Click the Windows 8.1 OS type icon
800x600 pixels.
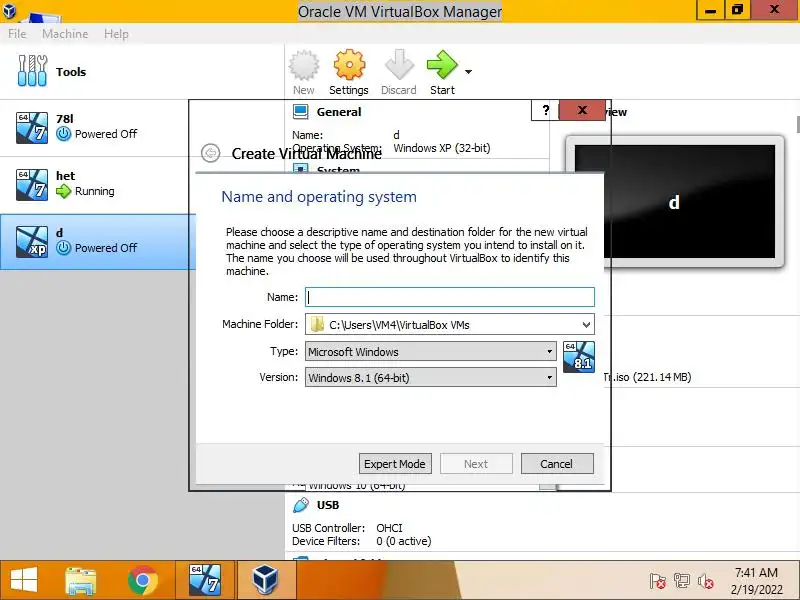click(579, 357)
